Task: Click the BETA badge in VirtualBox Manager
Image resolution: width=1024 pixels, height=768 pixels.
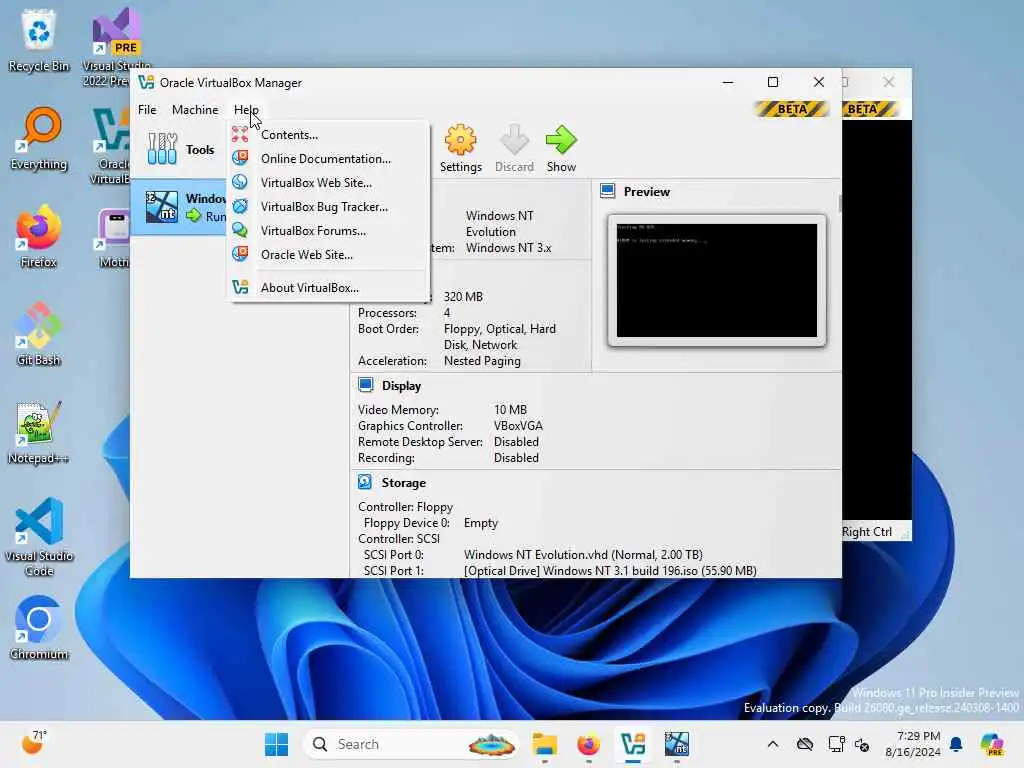Action: 792,109
